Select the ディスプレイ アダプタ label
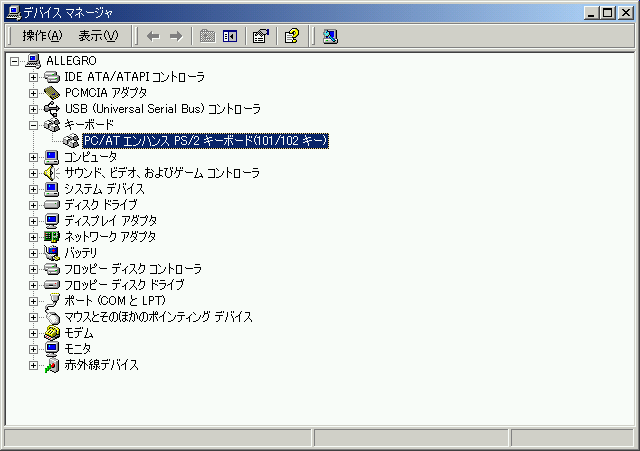640x451 pixels. click(111, 221)
